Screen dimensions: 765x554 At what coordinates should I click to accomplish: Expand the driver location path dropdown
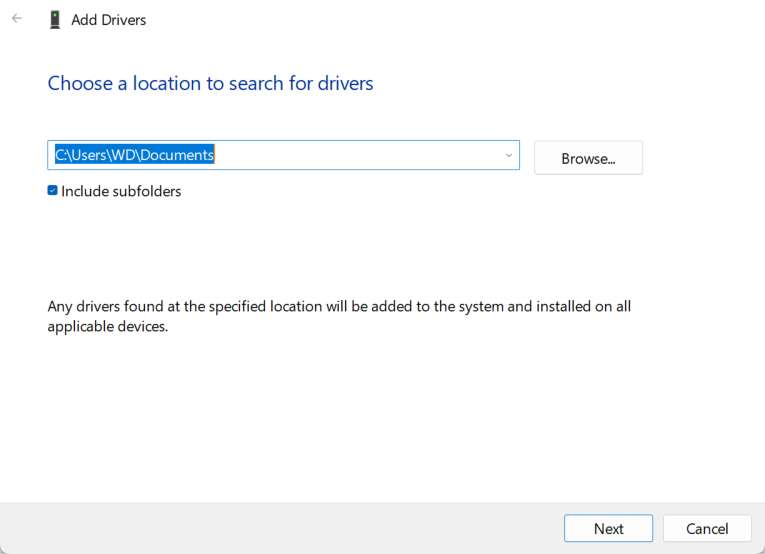point(508,155)
